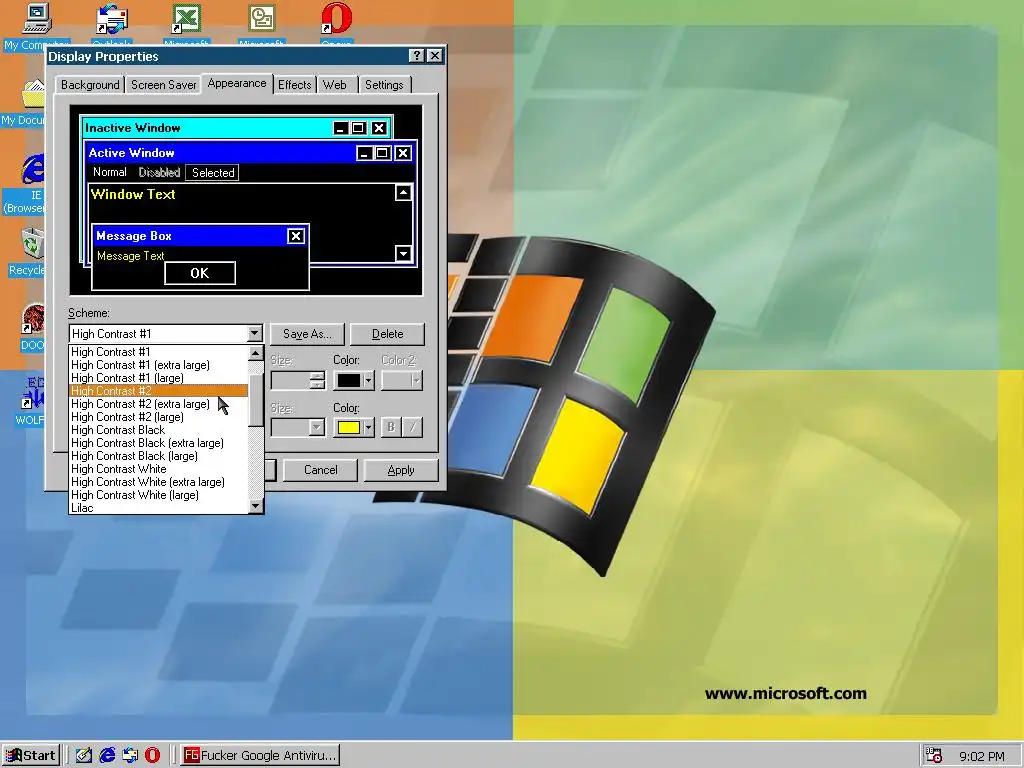Open the Scheme dropdown arrow
The width and height of the screenshot is (1024, 768).
tap(255, 334)
